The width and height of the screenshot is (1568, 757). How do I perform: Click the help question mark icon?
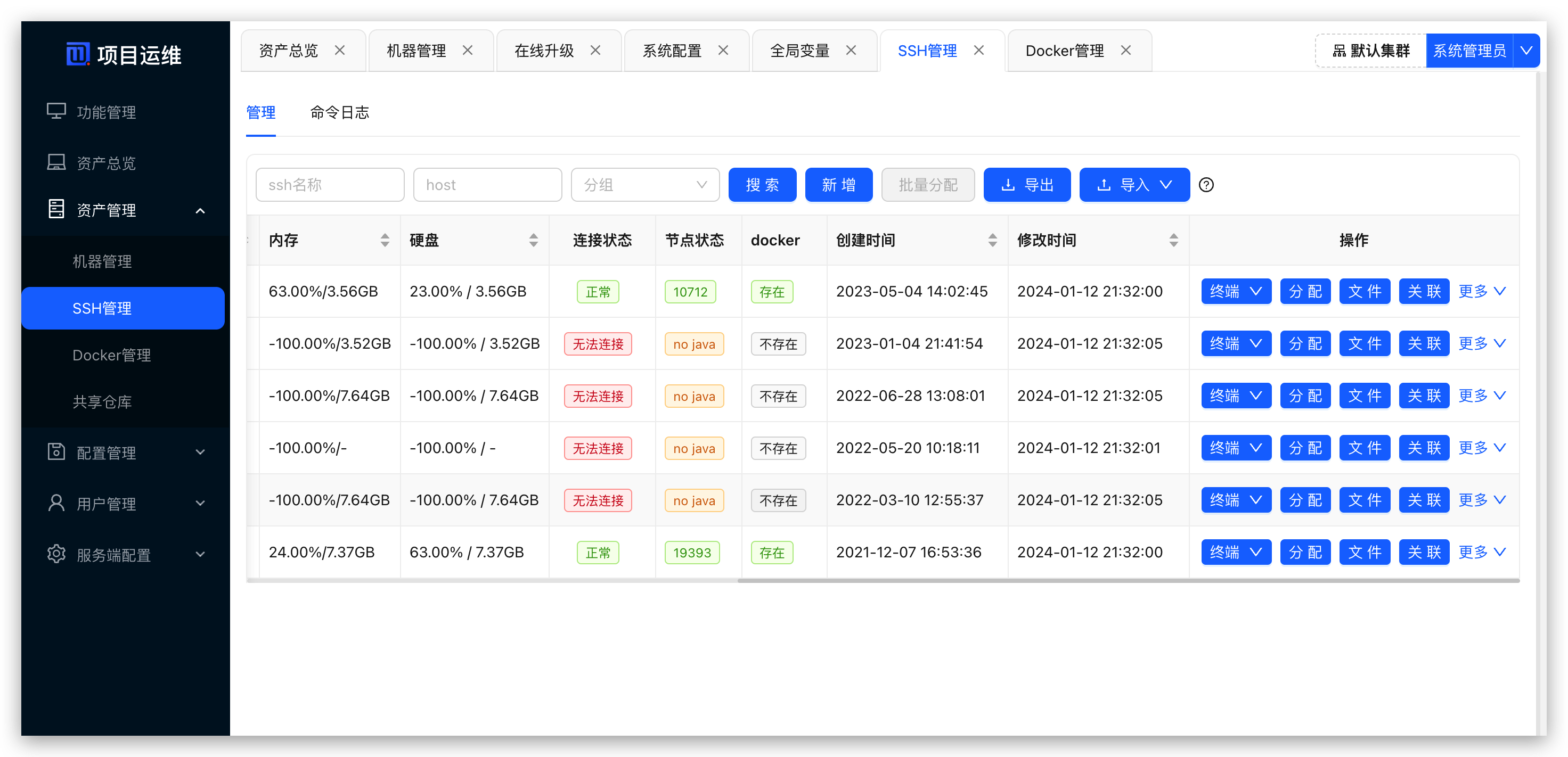tap(1206, 185)
